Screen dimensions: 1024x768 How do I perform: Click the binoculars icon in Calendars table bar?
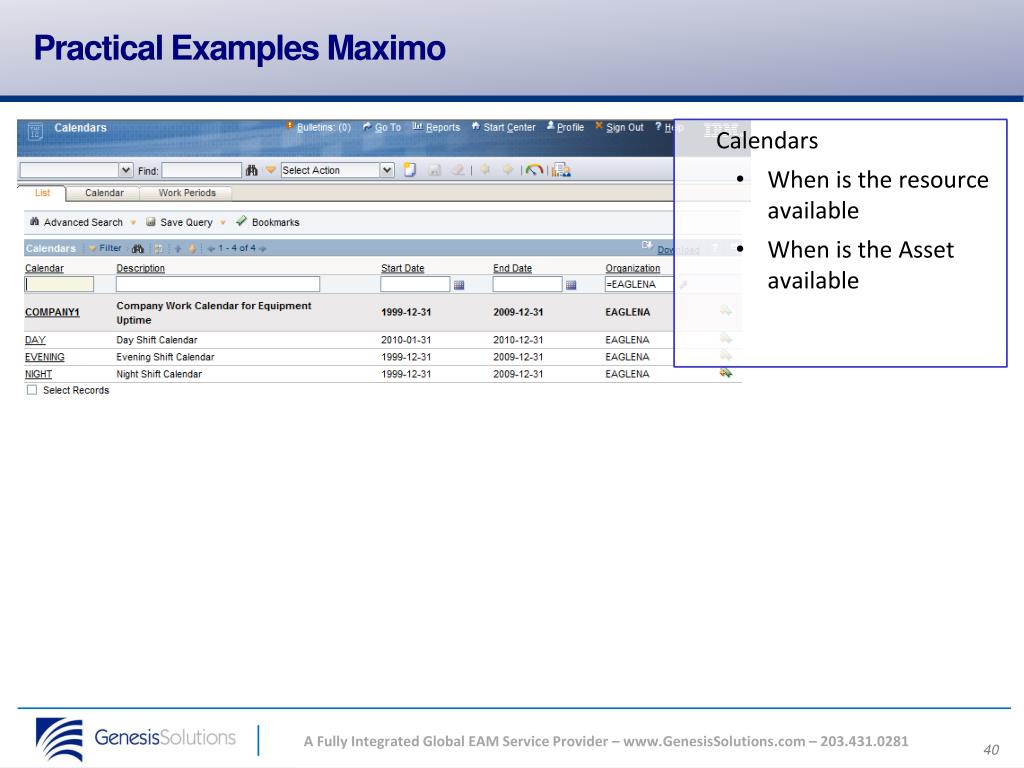(137, 248)
